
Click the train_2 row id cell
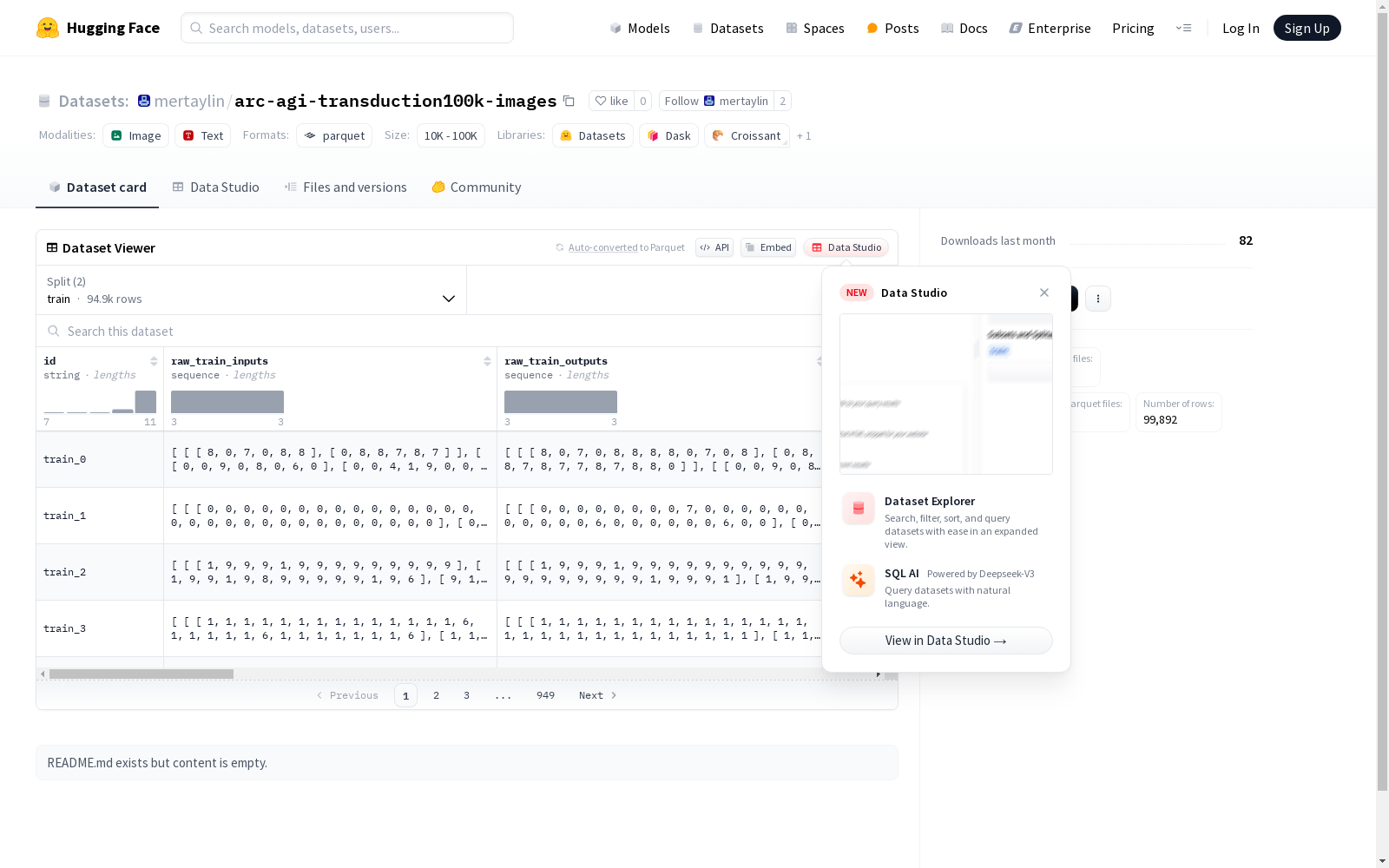click(x=100, y=572)
